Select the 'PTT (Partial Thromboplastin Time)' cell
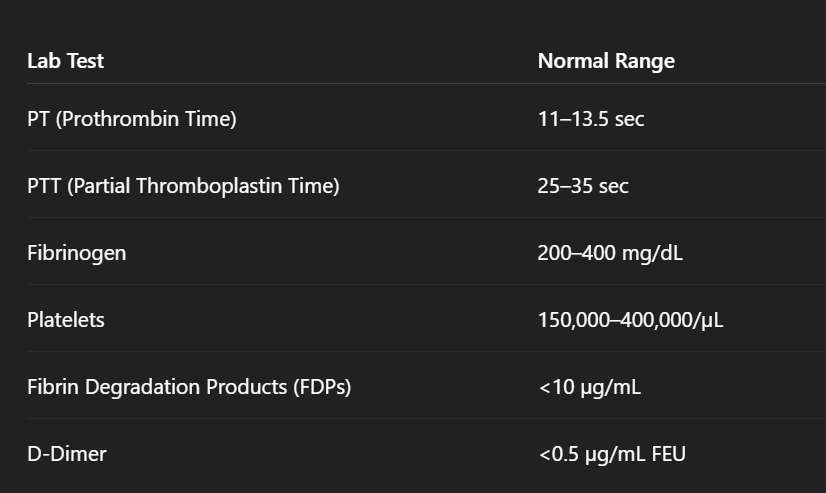This screenshot has width=826, height=493. coord(183,186)
